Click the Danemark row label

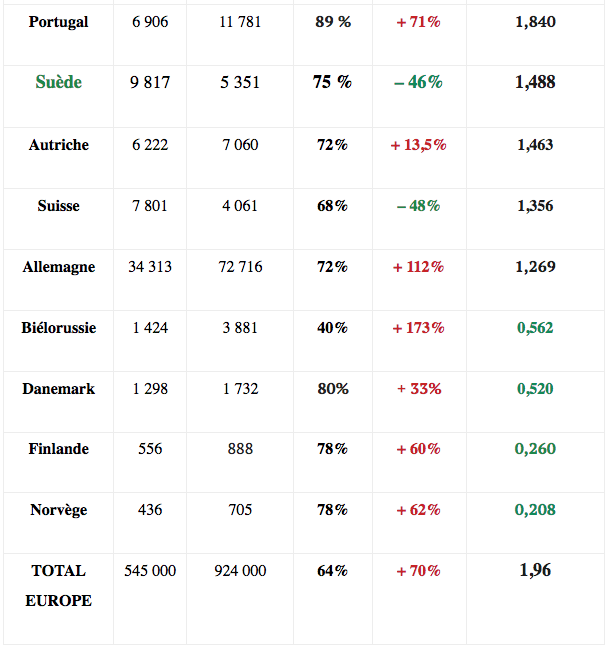click(58, 389)
